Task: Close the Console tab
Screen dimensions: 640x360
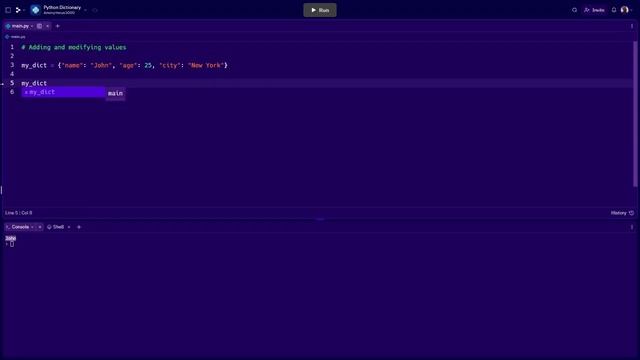Action: pos(40,227)
